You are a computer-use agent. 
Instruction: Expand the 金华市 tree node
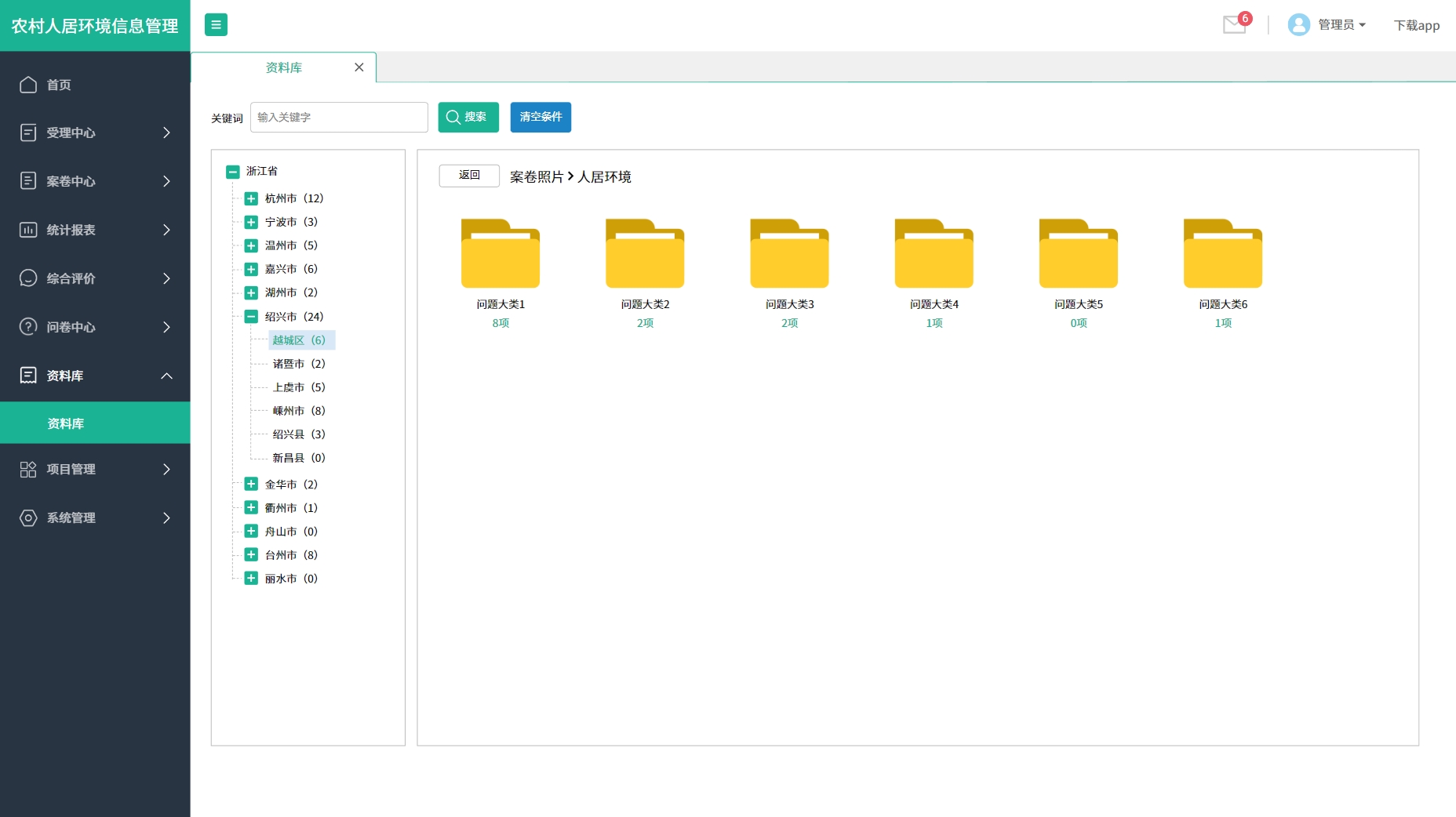tap(251, 484)
